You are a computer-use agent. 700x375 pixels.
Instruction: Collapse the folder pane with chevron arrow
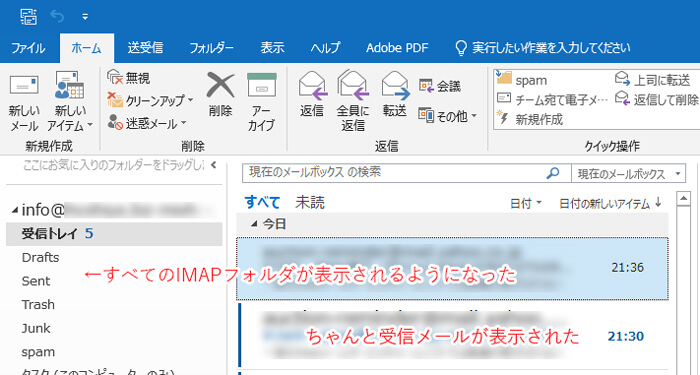[213, 165]
